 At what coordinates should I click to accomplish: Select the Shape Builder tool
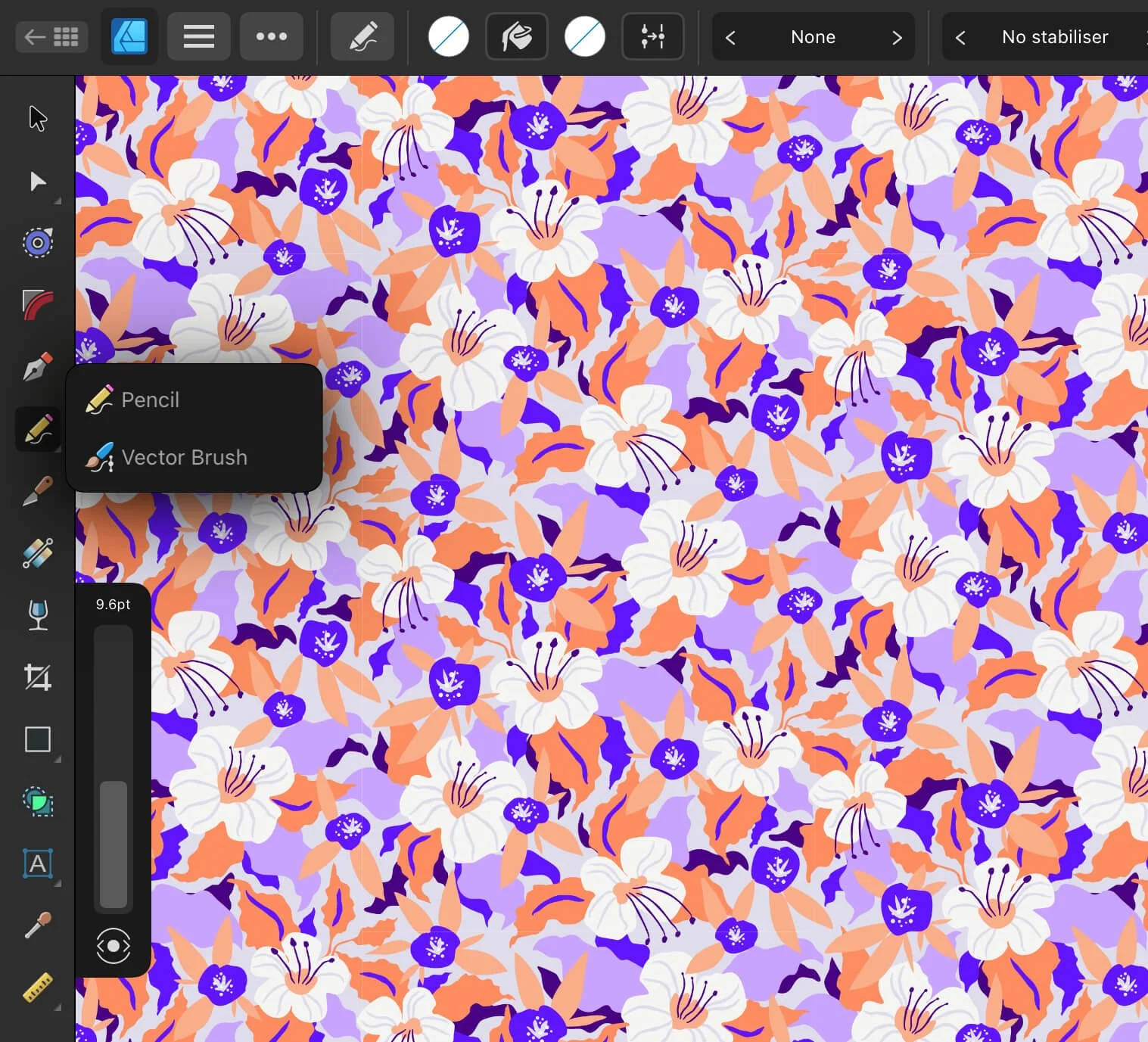pos(37,553)
